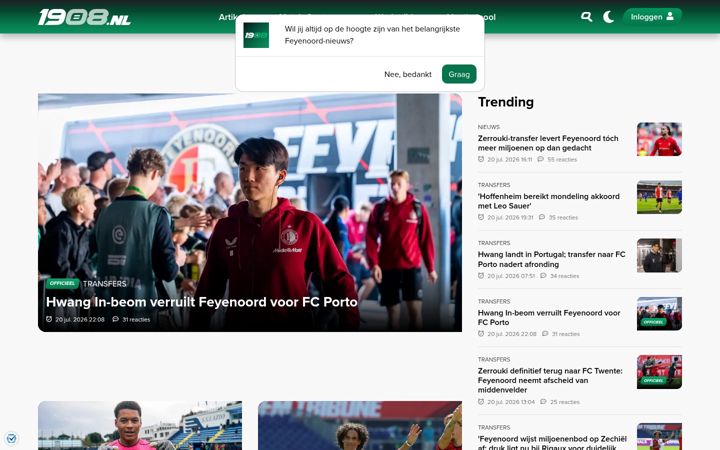Click date 20 jul. 2026 16:11
This screenshot has width=720, height=450.
(509, 159)
